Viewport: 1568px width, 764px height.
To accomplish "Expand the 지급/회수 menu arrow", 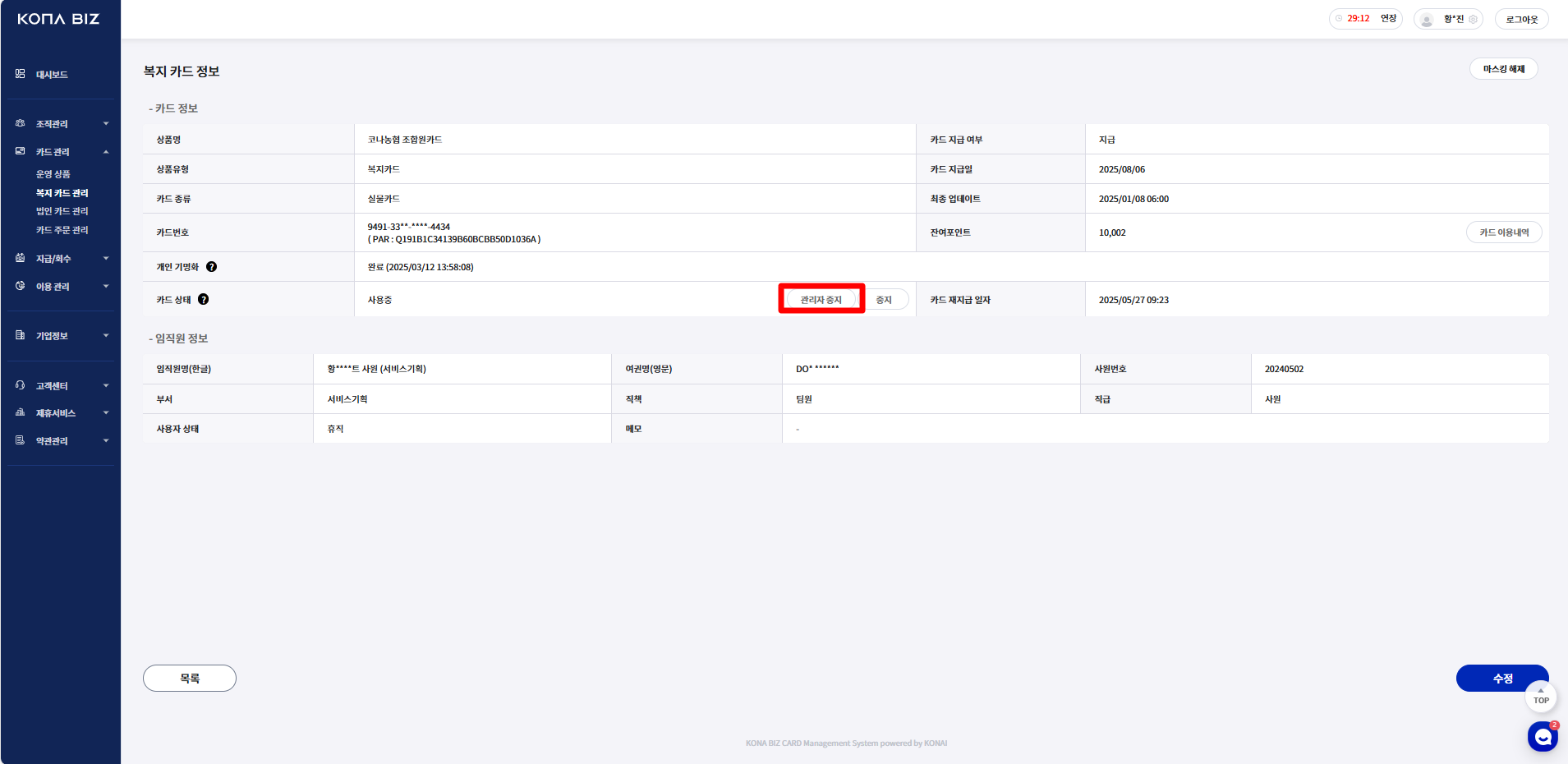I will coord(106,259).
